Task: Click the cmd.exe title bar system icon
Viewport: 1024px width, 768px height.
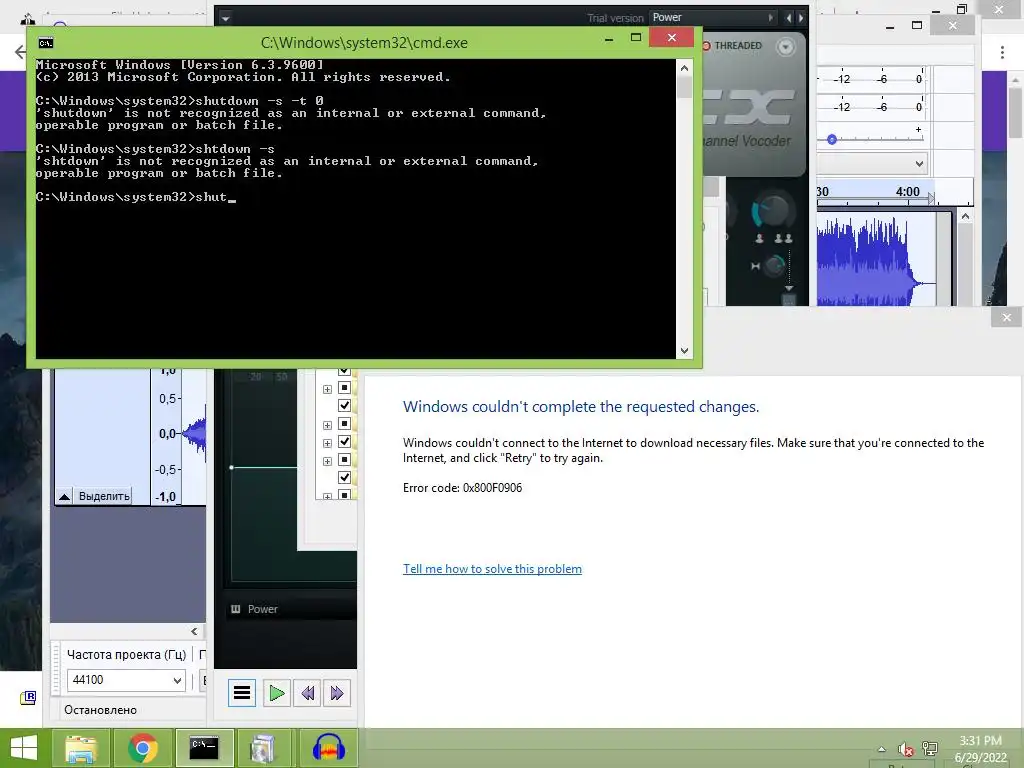Action: coord(46,43)
